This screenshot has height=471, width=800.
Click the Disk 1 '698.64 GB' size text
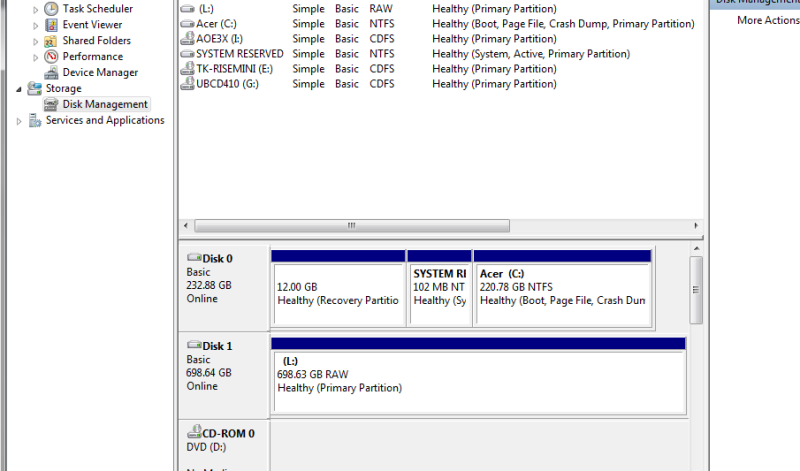[209, 373]
